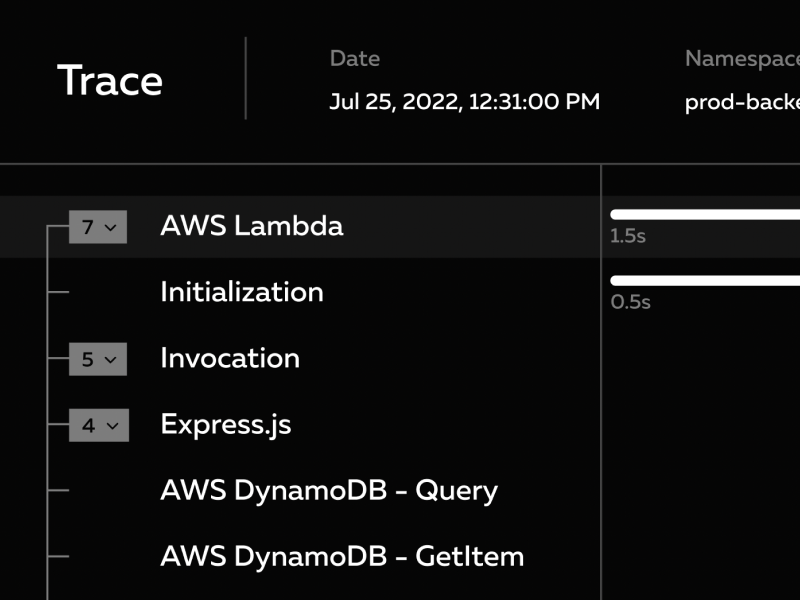800x600 pixels.
Task: Open the chevron badge showing 4 children
Action: click(x=97, y=424)
